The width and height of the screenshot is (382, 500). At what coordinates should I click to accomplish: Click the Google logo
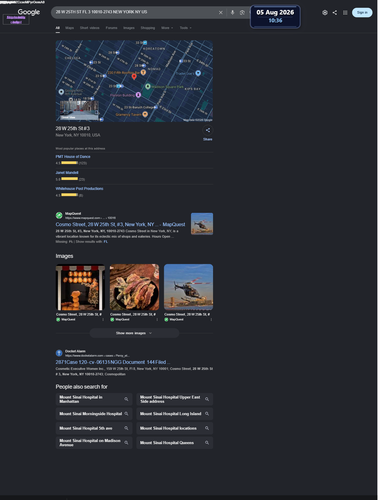click(x=29, y=12)
